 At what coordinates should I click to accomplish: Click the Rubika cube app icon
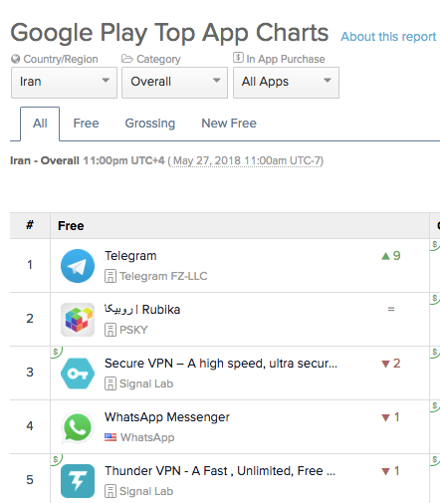point(78,320)
